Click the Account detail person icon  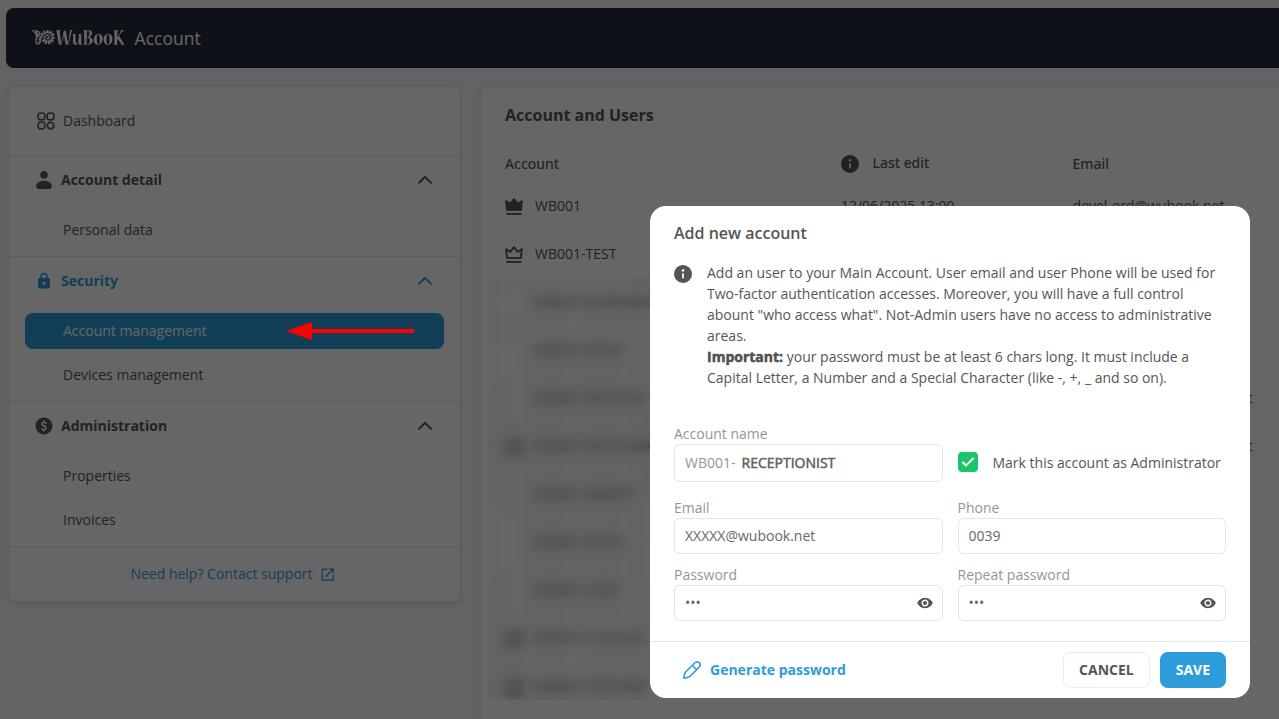(44, 180)
